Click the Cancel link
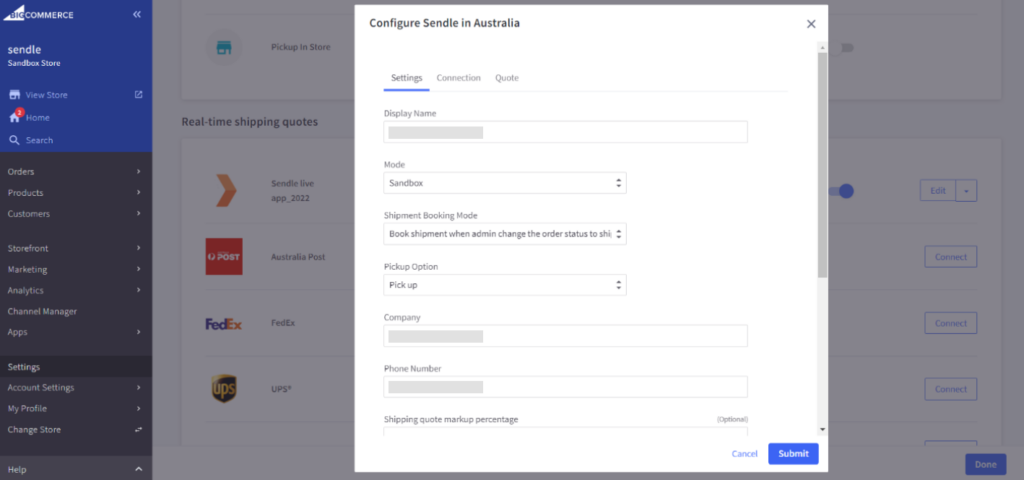The image size is (1024, 480). pos(744,454)
